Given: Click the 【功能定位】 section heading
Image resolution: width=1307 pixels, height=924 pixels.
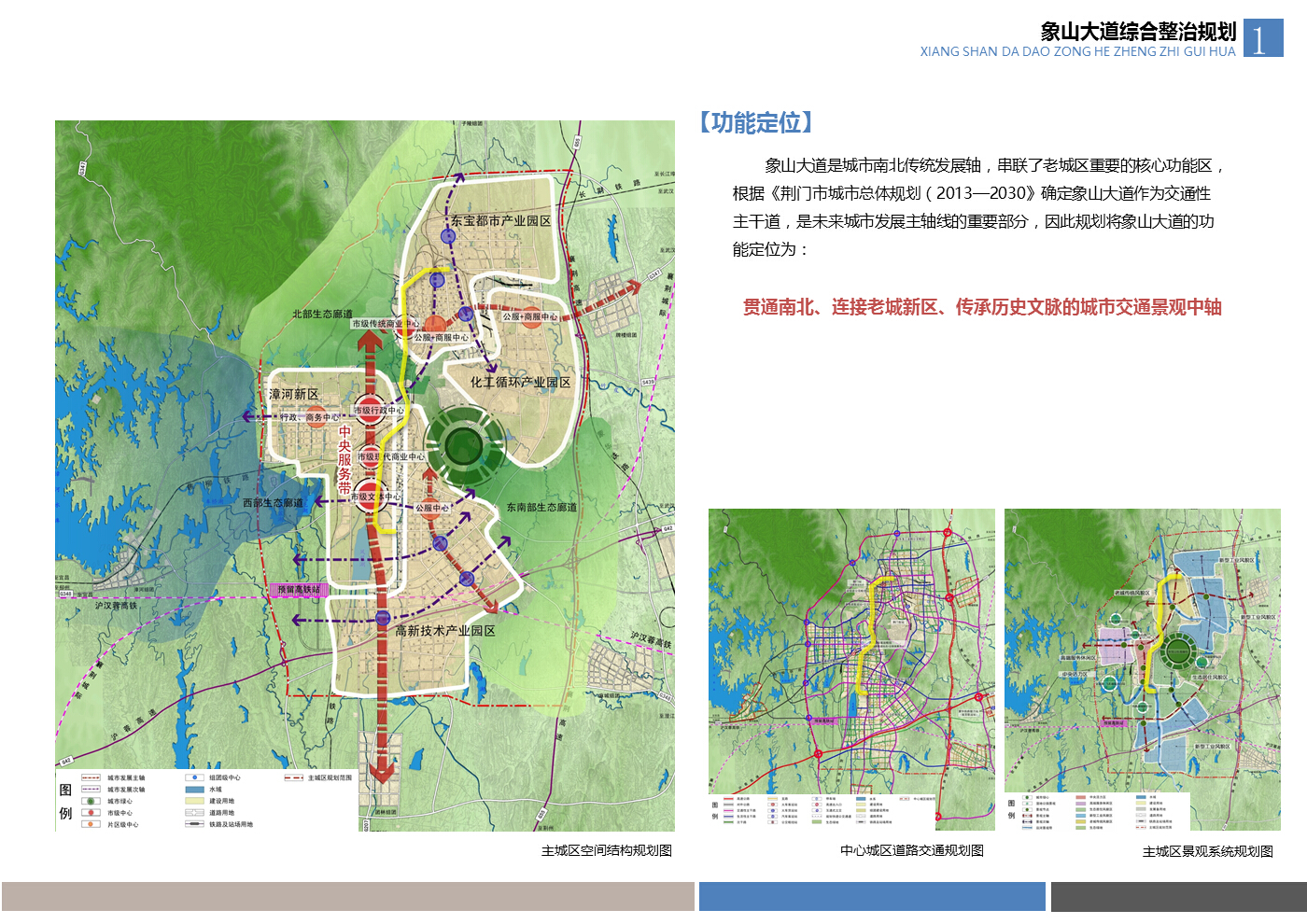Looking at the screenshot, I should point(755,122).
